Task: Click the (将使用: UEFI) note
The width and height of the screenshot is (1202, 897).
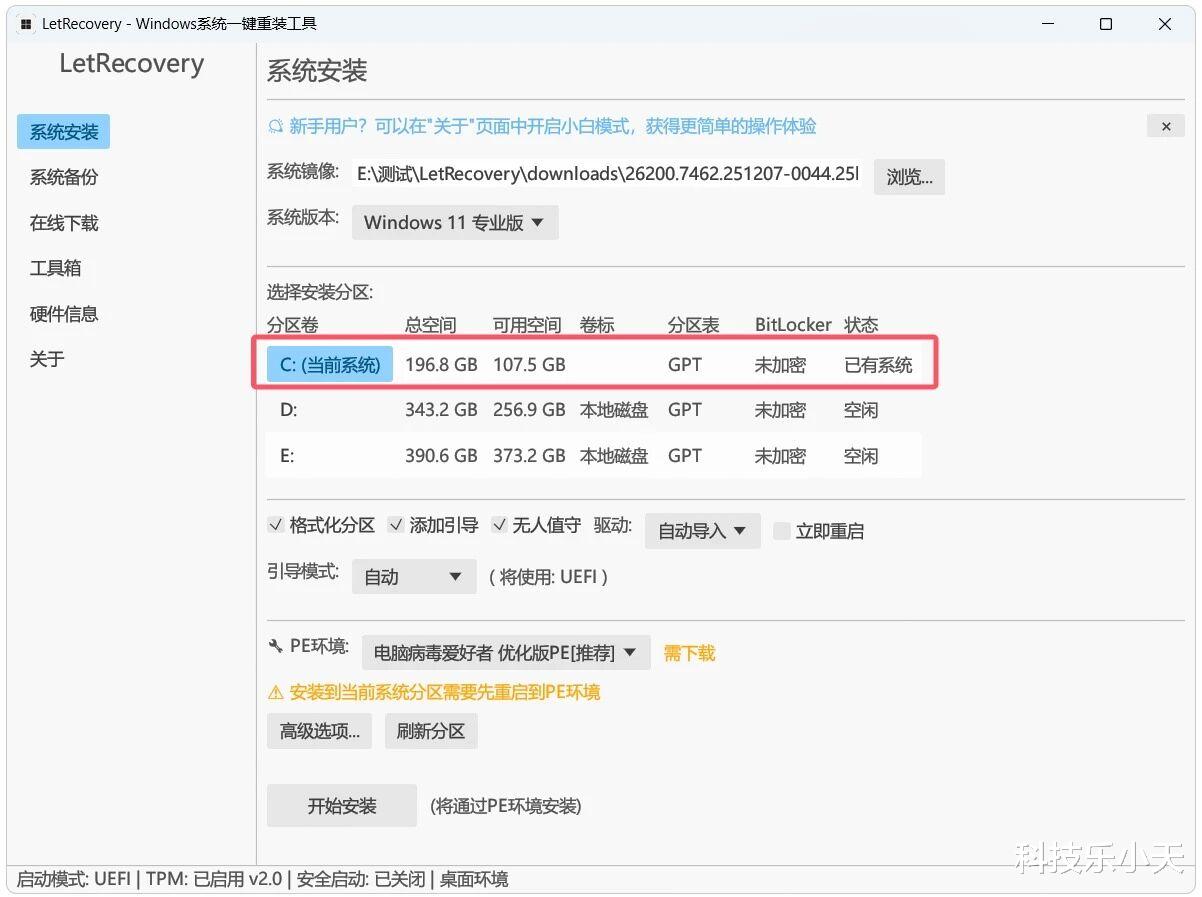Action: (548, 577)
